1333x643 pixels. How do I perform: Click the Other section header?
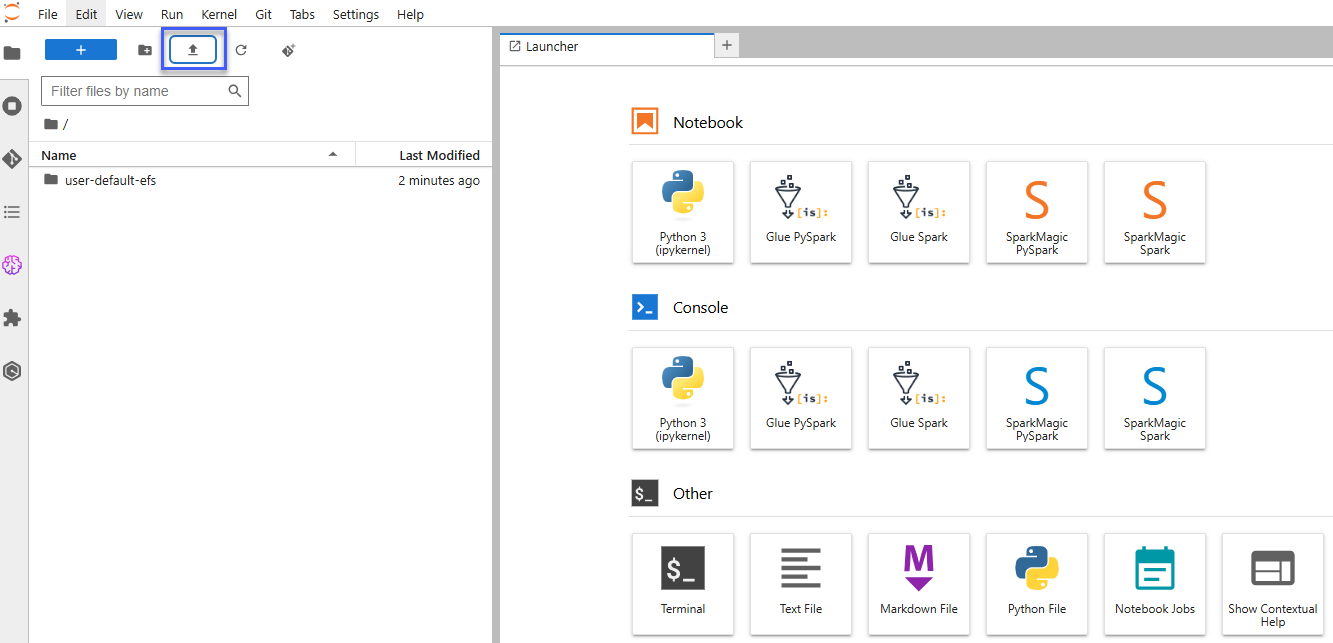coord(693,493)
